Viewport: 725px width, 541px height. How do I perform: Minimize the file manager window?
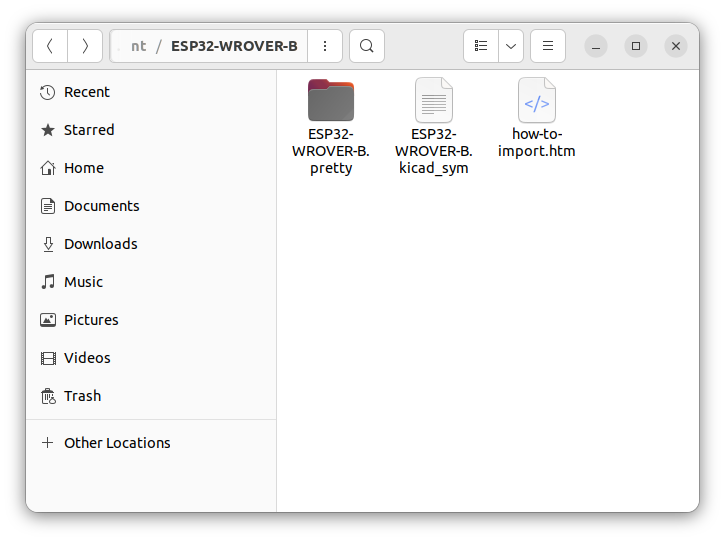click(x=596, y=46)
